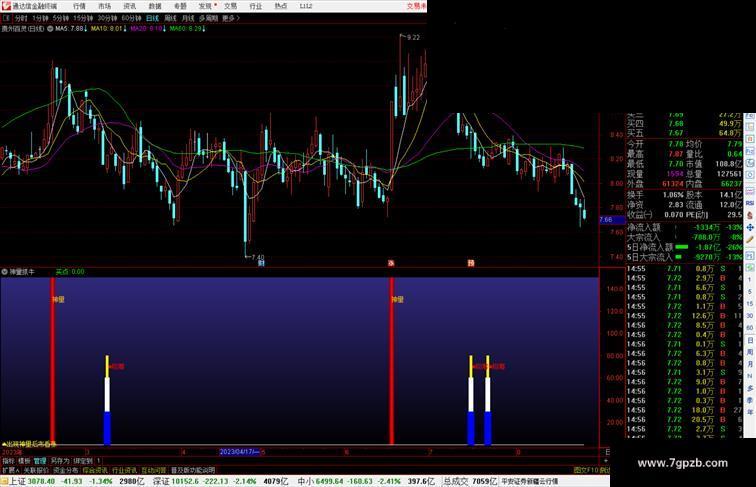Open the 指标 tab at the bottom
Image resolution: width=756 pixels, height=487 pixels.
coord(9,461)
